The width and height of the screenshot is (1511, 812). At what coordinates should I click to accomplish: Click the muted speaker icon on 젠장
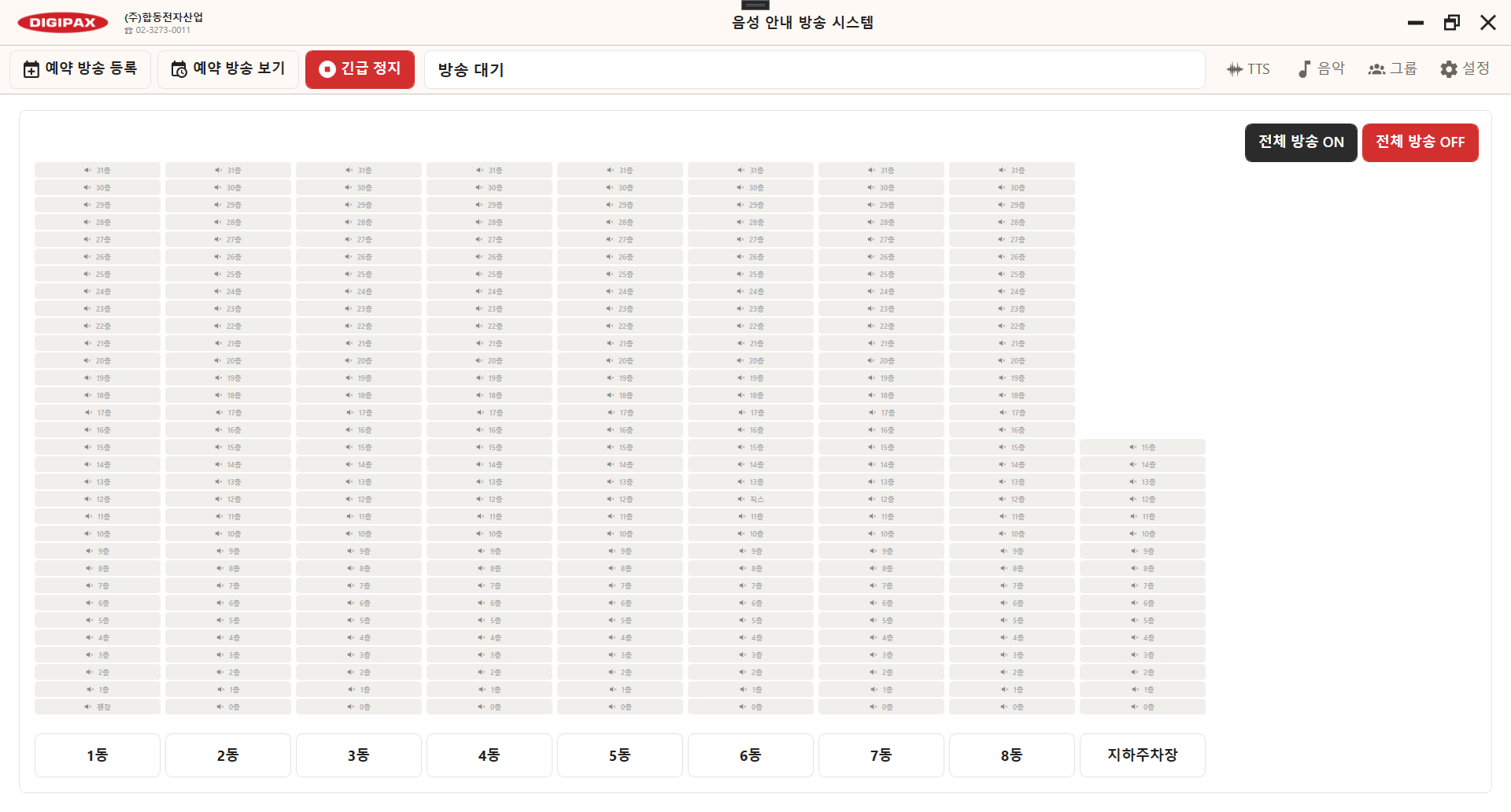88,707
